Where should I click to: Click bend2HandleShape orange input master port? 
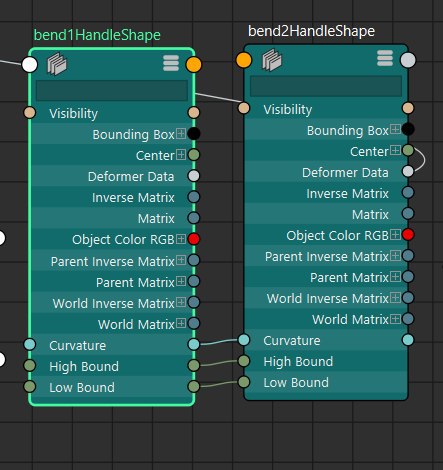tap(244, 60)
